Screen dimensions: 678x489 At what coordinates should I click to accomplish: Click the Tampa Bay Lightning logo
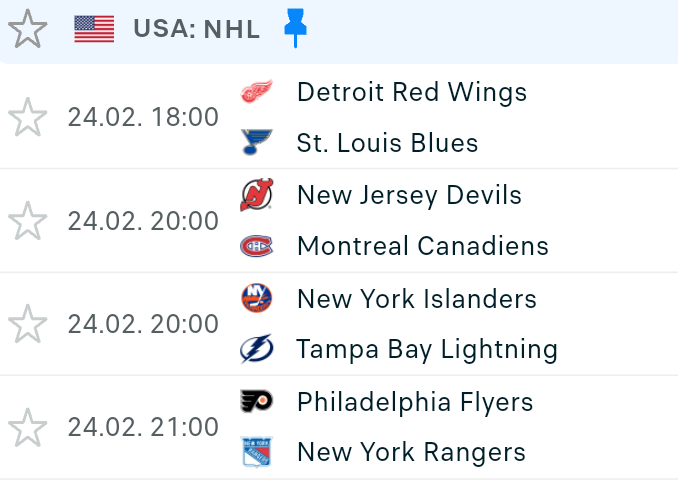[x=256, y=349]
